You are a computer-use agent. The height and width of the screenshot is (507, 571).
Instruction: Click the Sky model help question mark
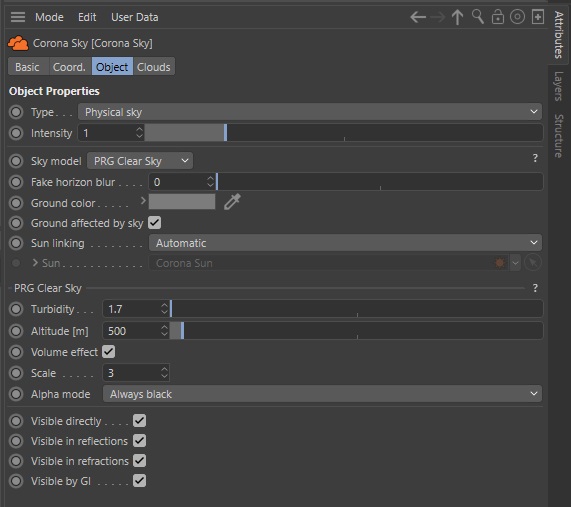point(535,158)
